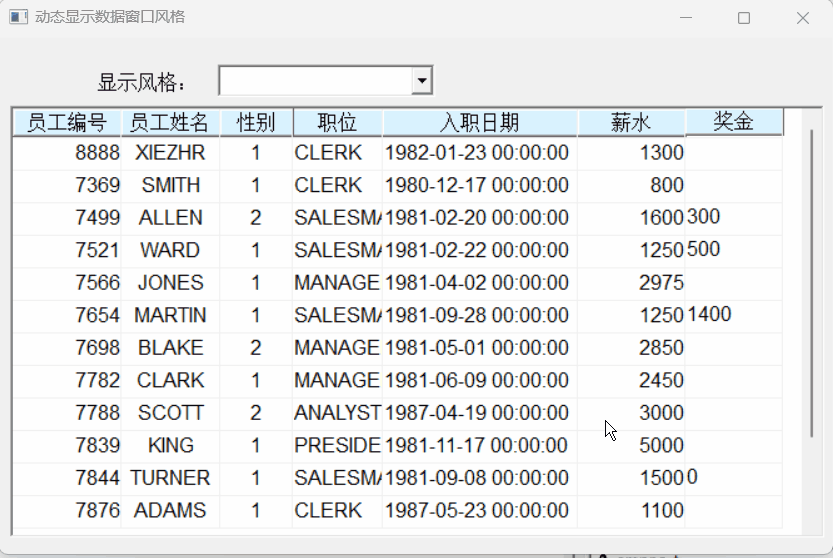Screen dimensions: 833x558
Task: Click hire date 1981-11-17 00:00:00
Action: click(x=477, y=445)
